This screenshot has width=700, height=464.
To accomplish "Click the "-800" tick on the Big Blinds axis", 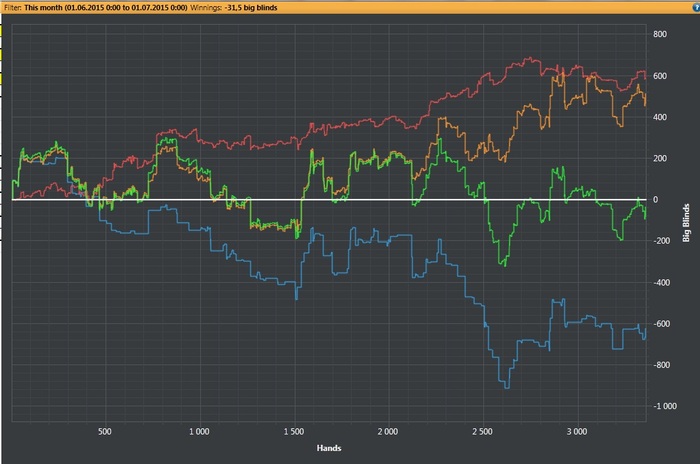I will 662,365.
